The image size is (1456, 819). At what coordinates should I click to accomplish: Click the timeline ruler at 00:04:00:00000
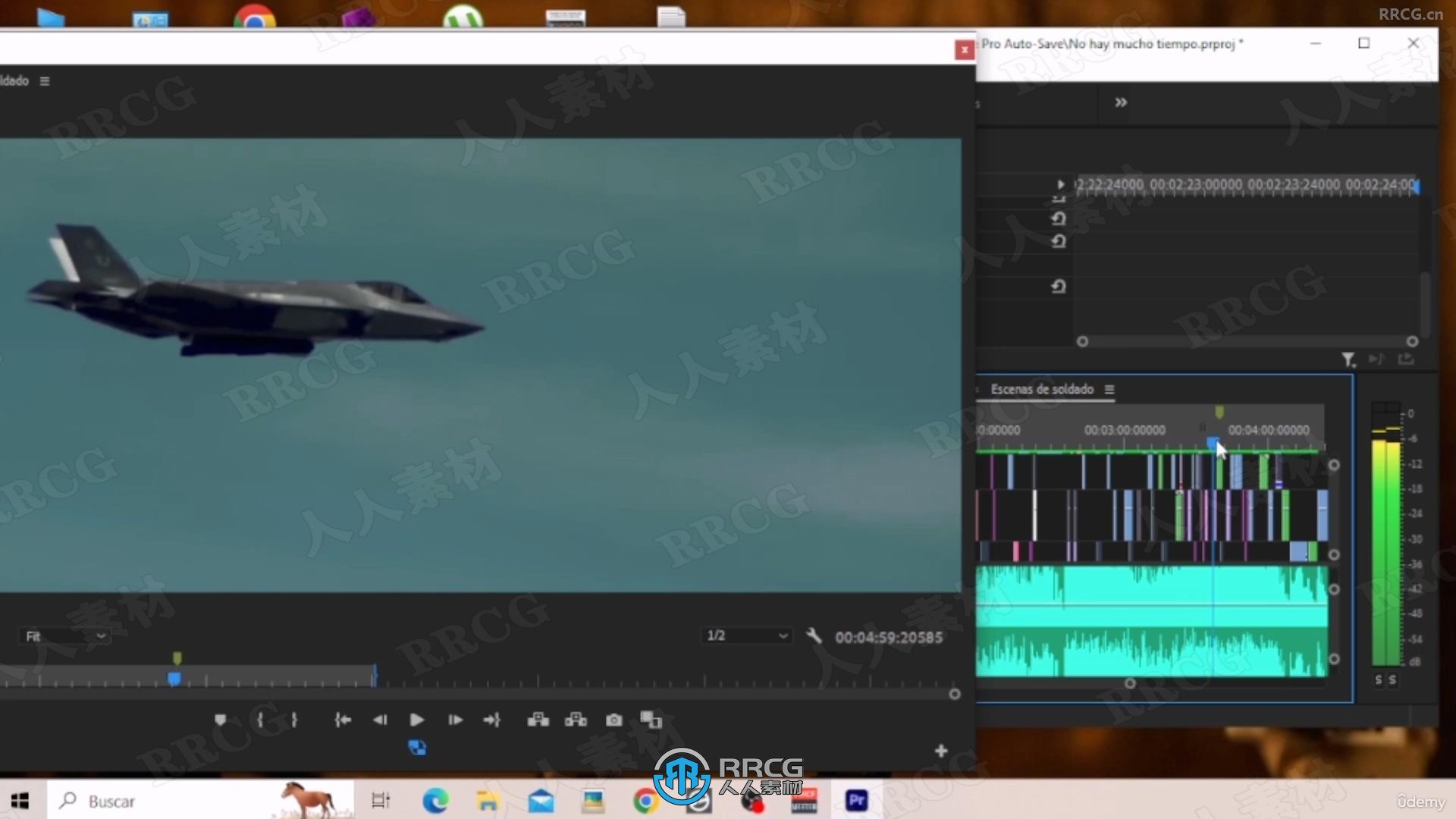pyautogui.click(x=1269, y=430)
